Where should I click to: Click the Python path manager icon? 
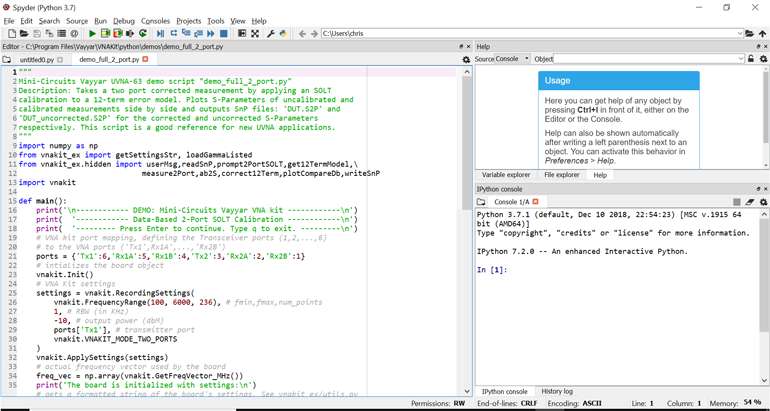tap(283, 34)
